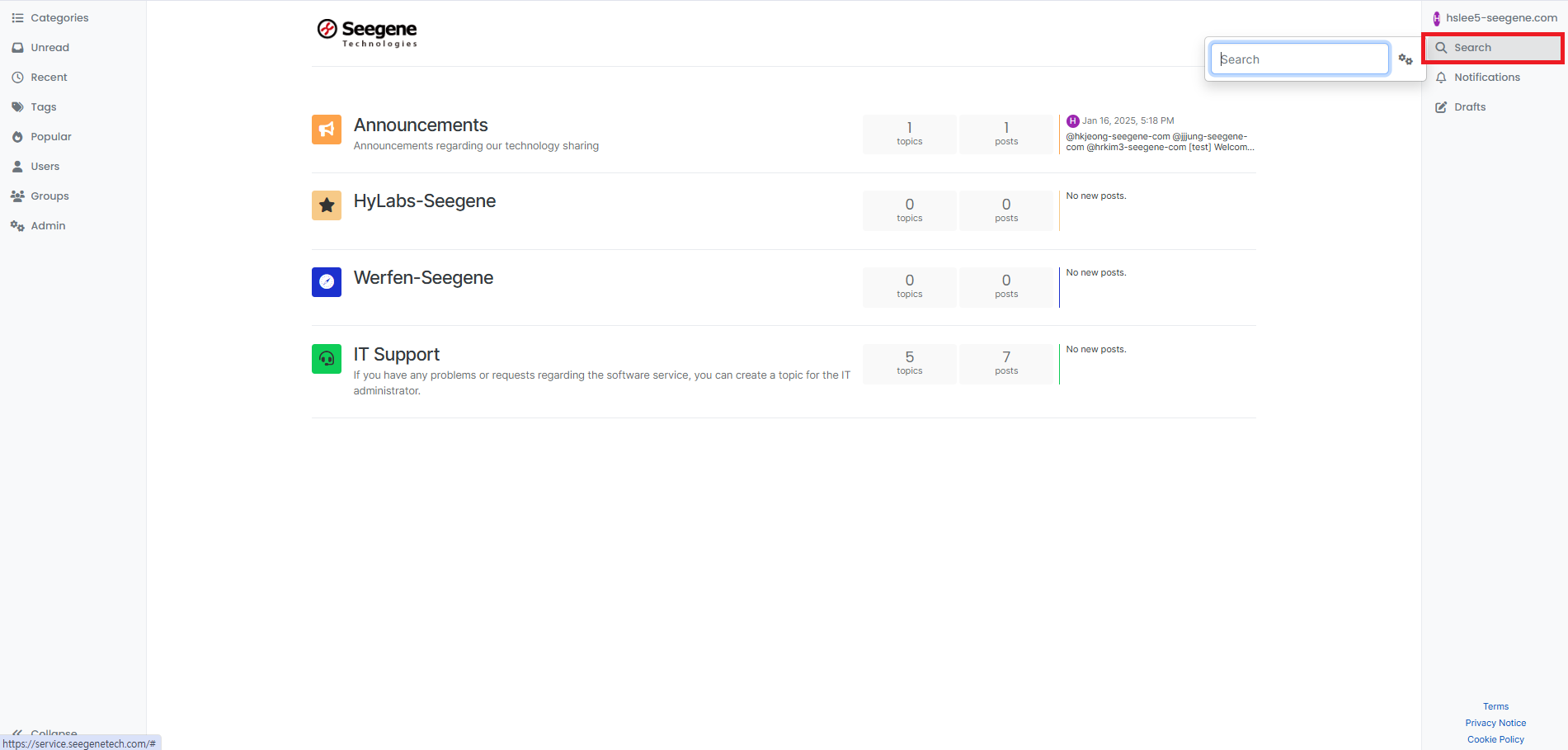The height and width of the screenshot is (750, 1568).
Task: Click the Seegene Technologies logo
Action: click(x=368, y=33)
